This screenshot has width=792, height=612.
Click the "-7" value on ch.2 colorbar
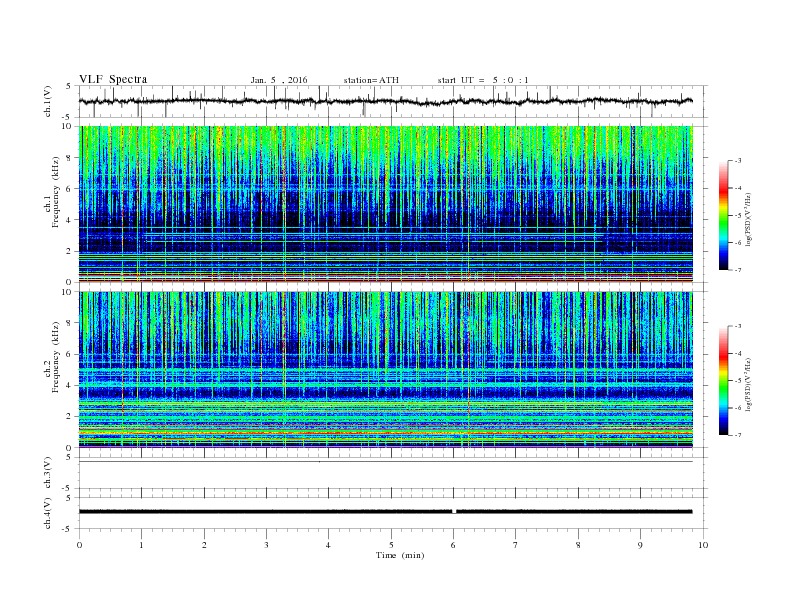[738, 435]
